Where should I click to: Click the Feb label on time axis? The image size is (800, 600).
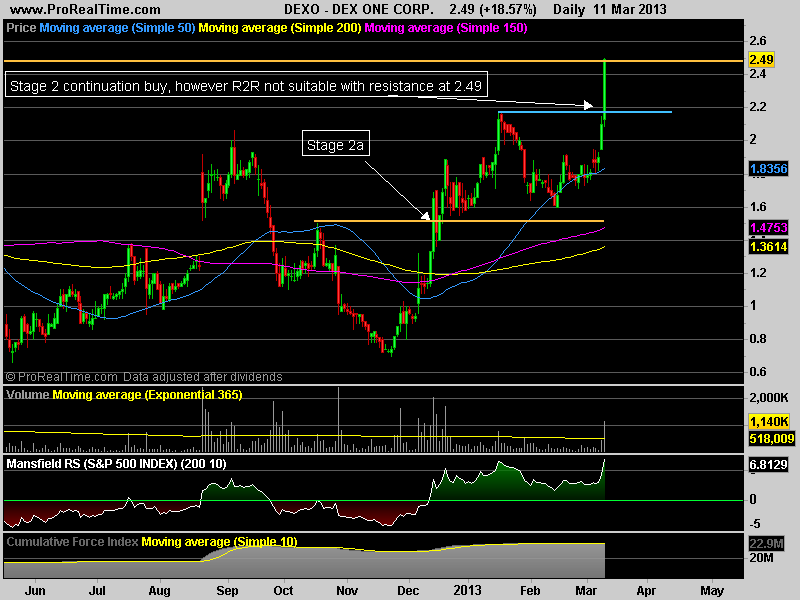click(x=530, y=590)
